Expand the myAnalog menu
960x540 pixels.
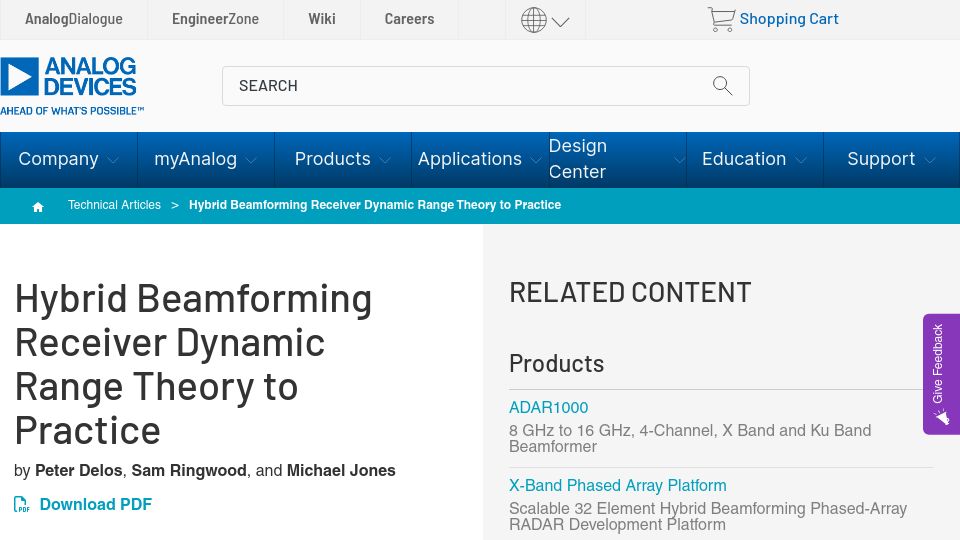pos(206,159)
